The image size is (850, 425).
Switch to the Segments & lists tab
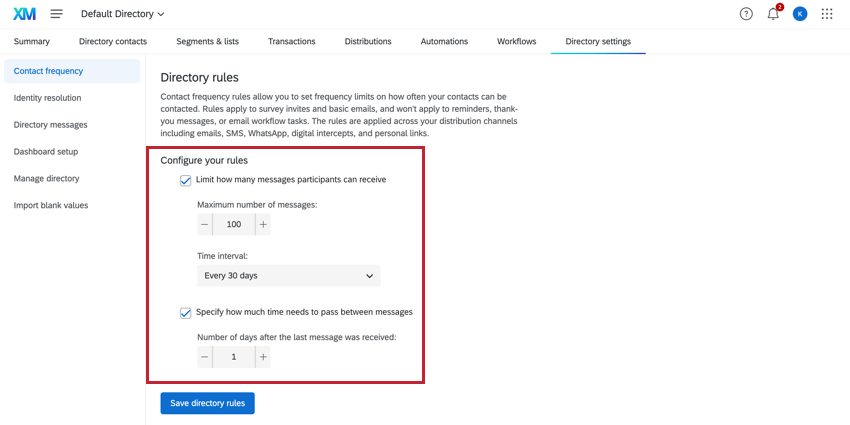(207, 41)
